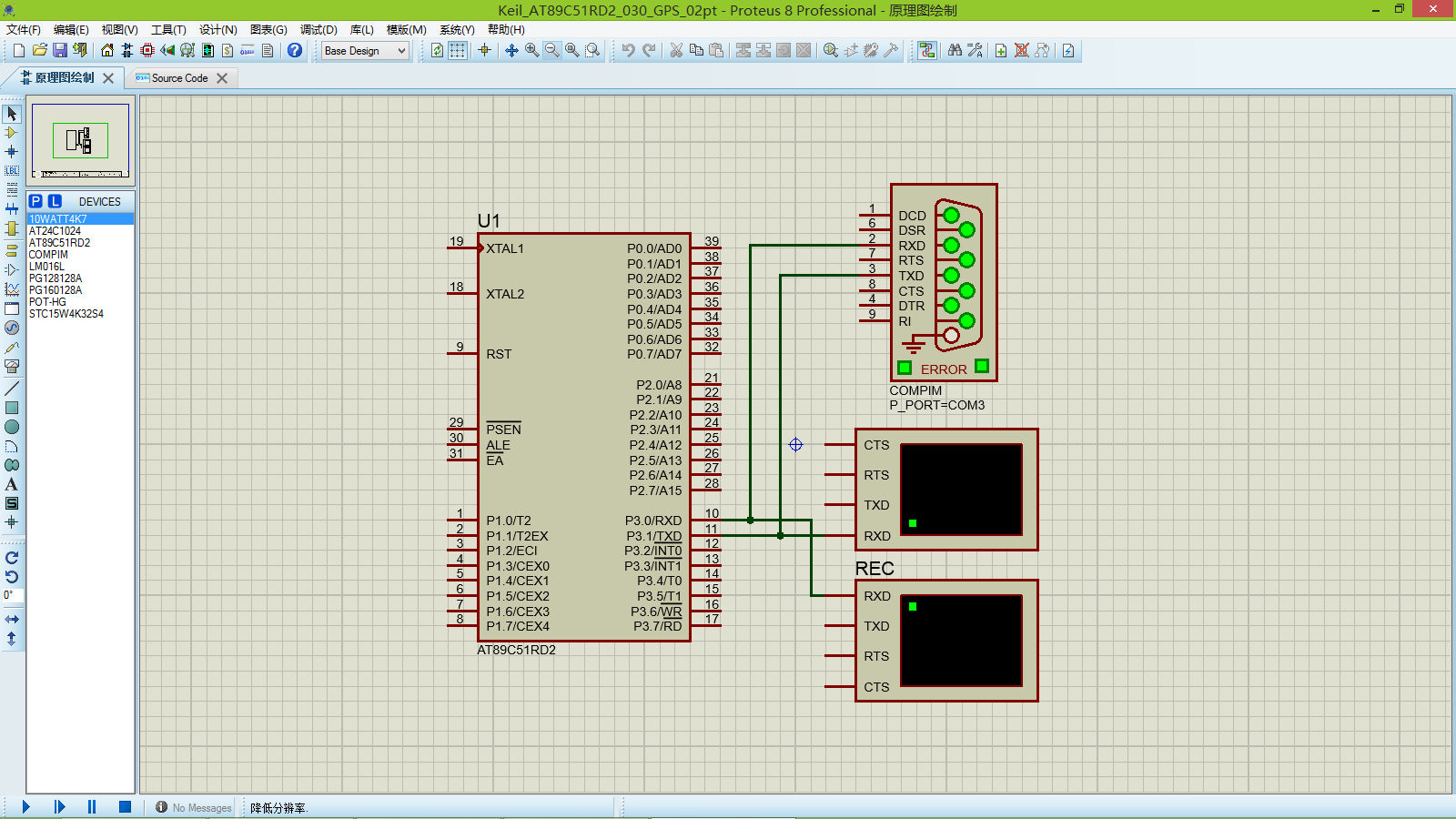Open the Base Design dropdown
Image resolution: width=1456 pixels, height=819 pixels.
coord(362,51)
